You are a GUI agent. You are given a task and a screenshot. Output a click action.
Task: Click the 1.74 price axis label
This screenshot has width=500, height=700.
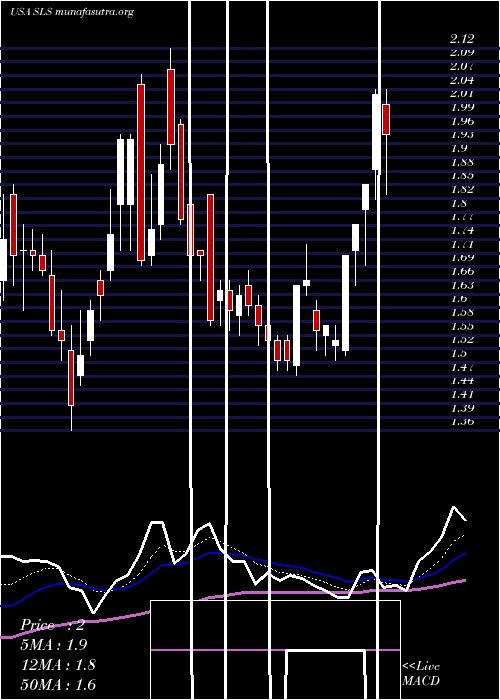coord(462,230)
